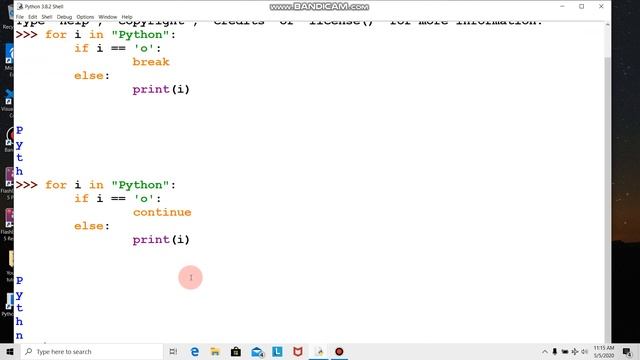
Task: Click the Windows Start button
Action: 10,351
